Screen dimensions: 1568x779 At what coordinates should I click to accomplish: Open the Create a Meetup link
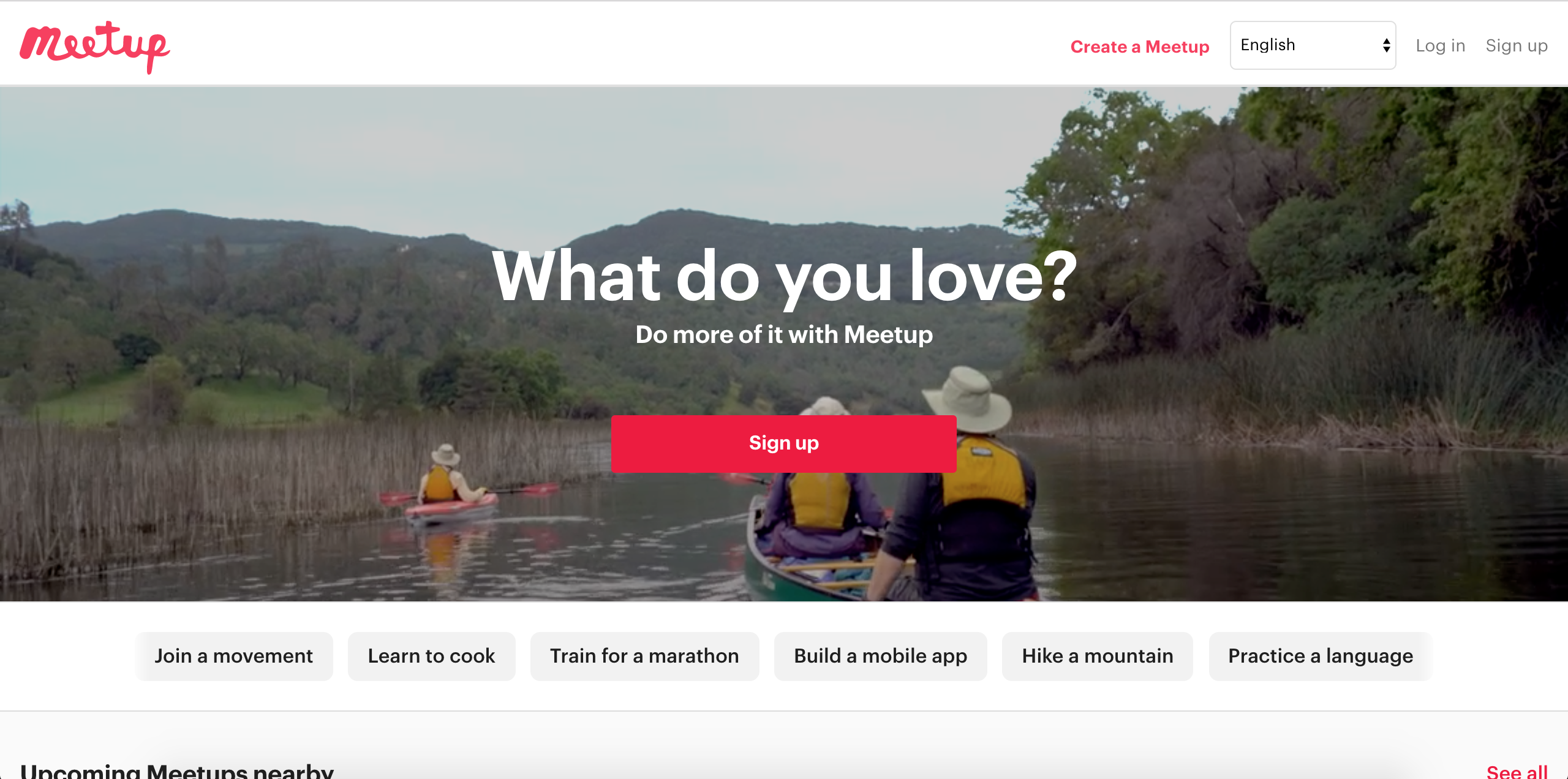coord(1140,47)
